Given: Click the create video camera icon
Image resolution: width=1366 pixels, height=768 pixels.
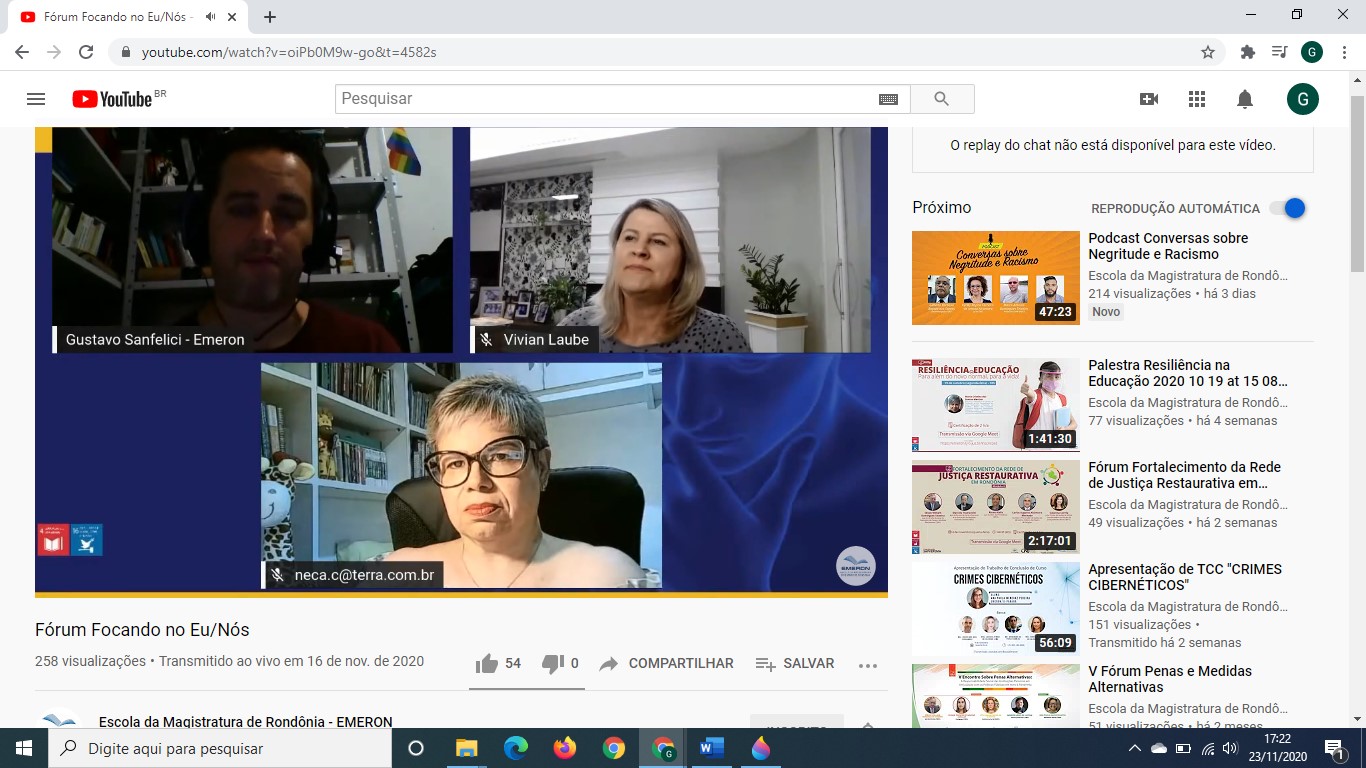Looking at the screenshot, I should tap(1149, 99).
